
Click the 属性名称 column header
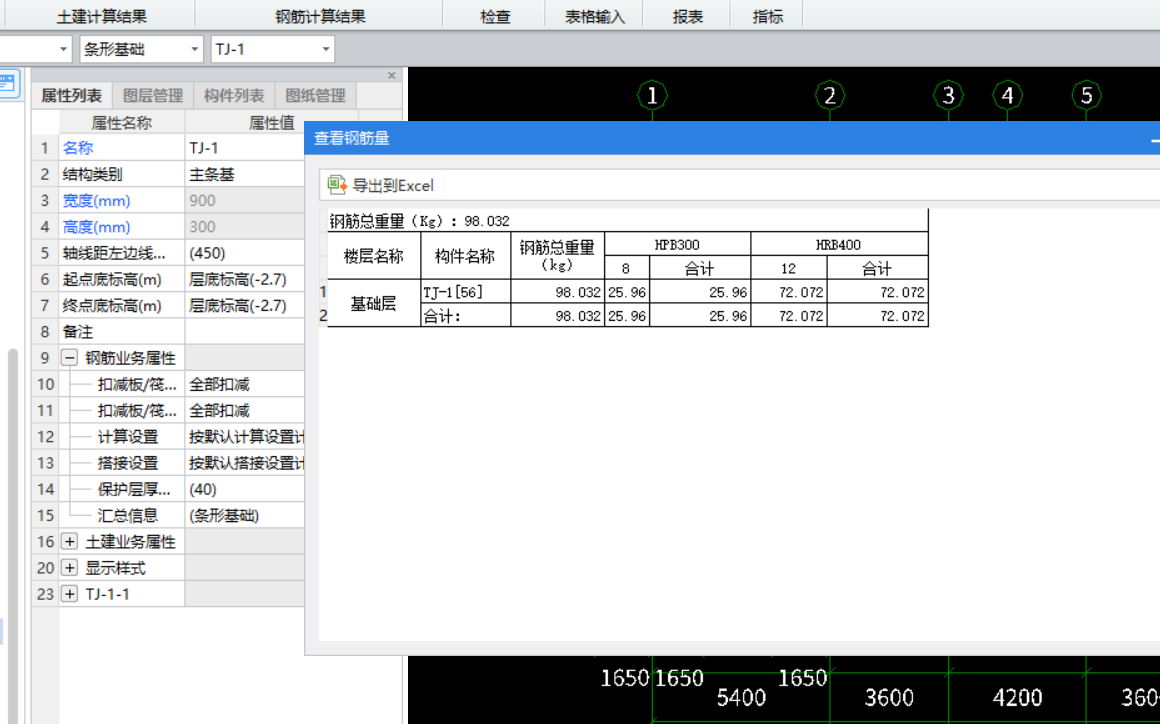click(x=122, y=123)
